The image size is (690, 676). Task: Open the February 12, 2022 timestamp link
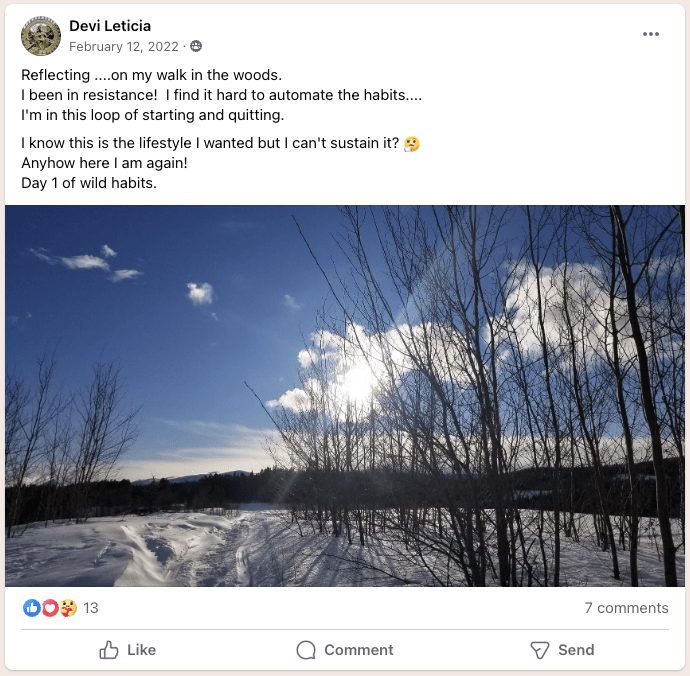coord(124,46)
